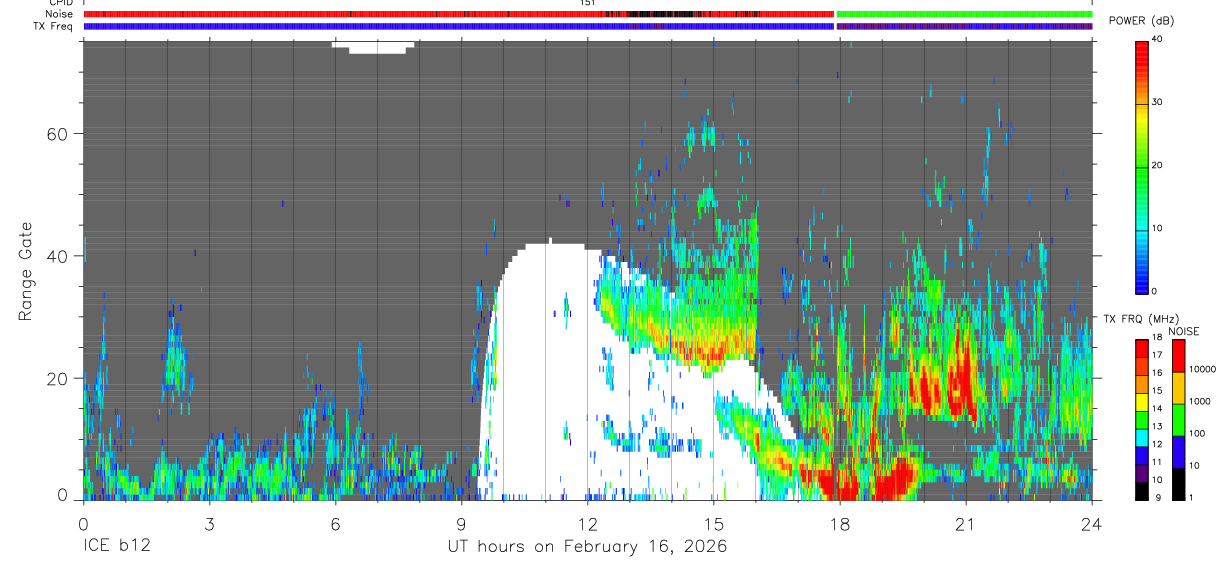Click the 1 label on NOISE scale
The width and height of the screenshot is (1228, 567).
(1191, 497)
